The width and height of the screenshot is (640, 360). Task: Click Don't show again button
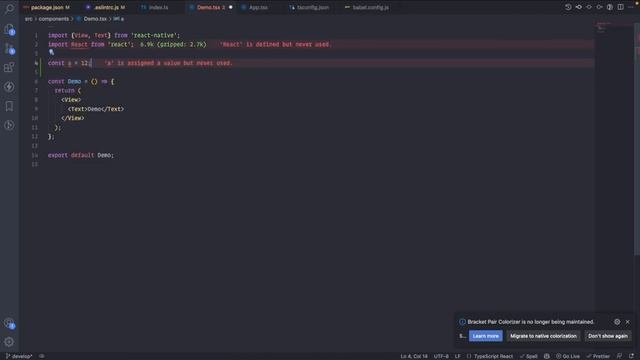click(608, 336)
